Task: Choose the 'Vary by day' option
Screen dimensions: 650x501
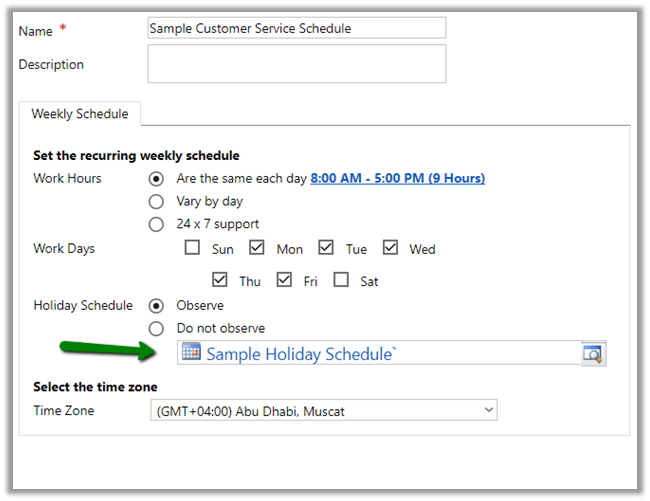Action: (x=156, y=201)
